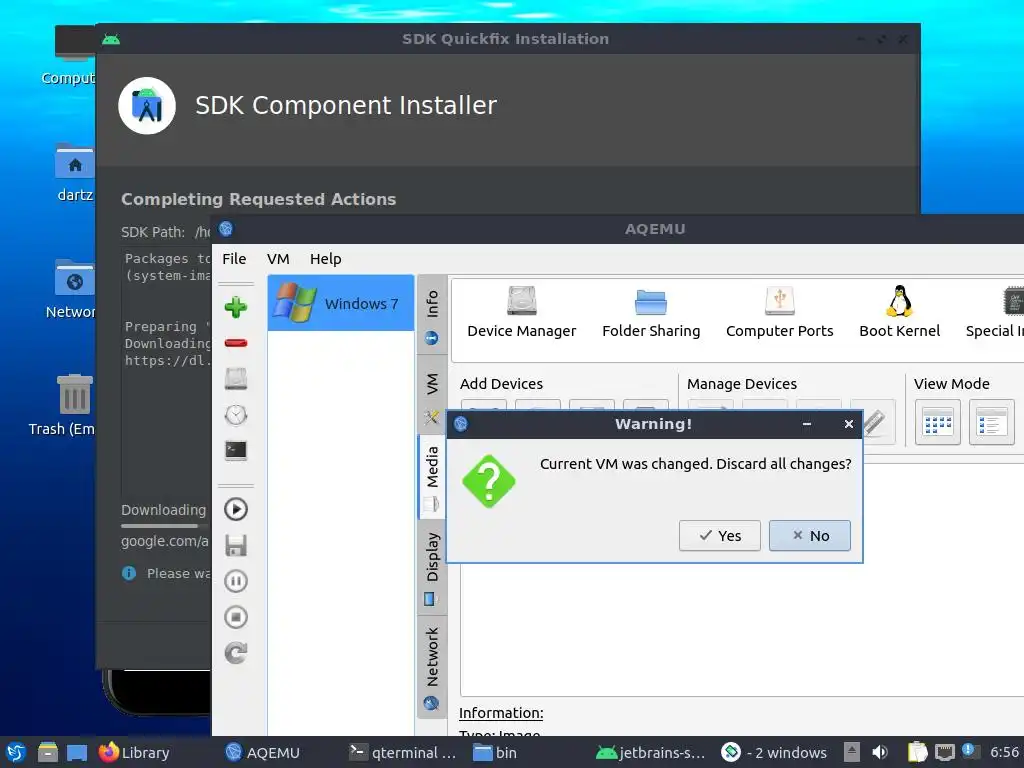This screenshot has height=768, width=1024.
Task: Click the Information label in AQEMU
Action: click(x=501, y=713)
